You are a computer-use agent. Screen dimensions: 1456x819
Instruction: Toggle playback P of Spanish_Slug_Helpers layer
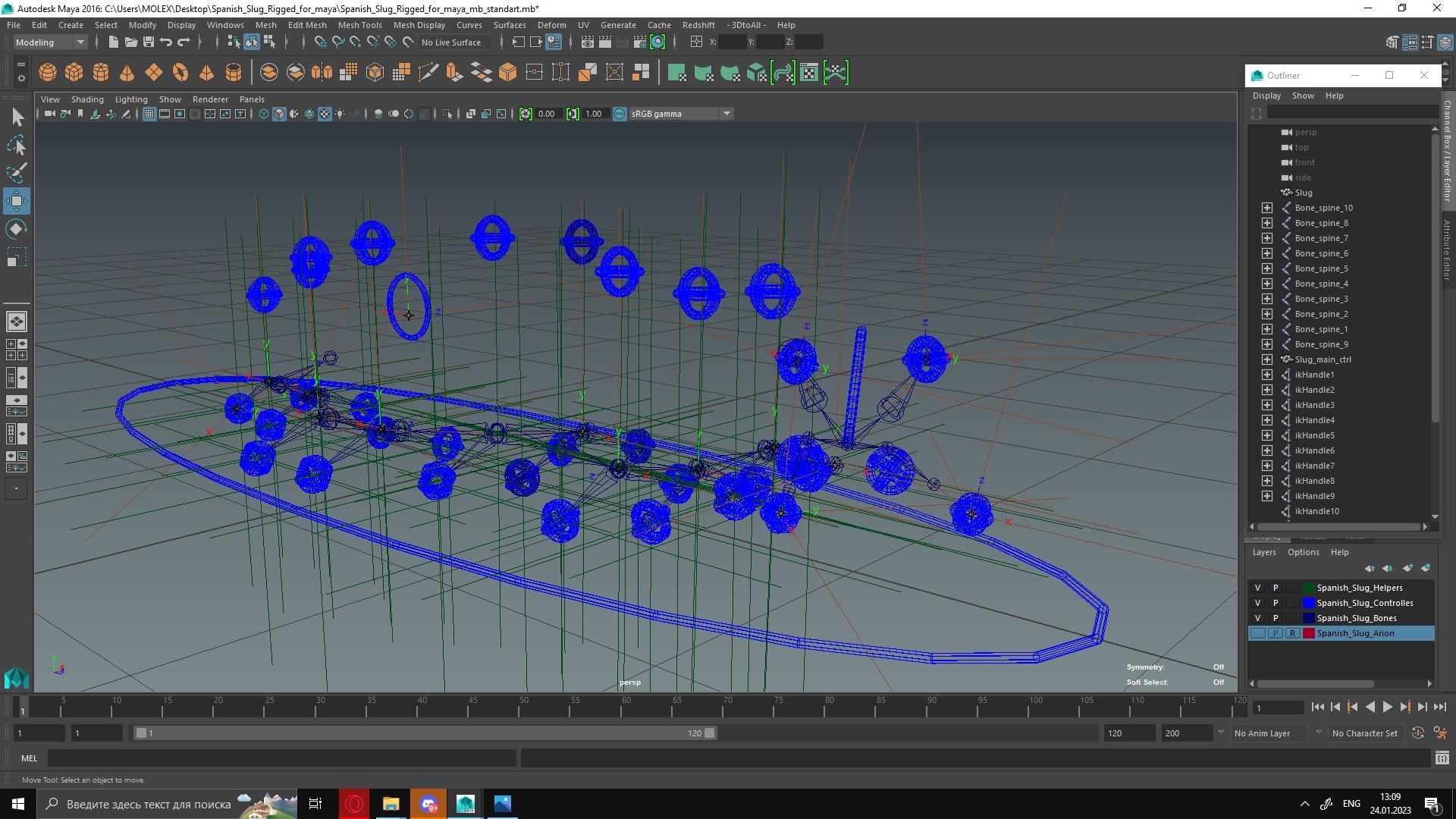click(1276, 588)
